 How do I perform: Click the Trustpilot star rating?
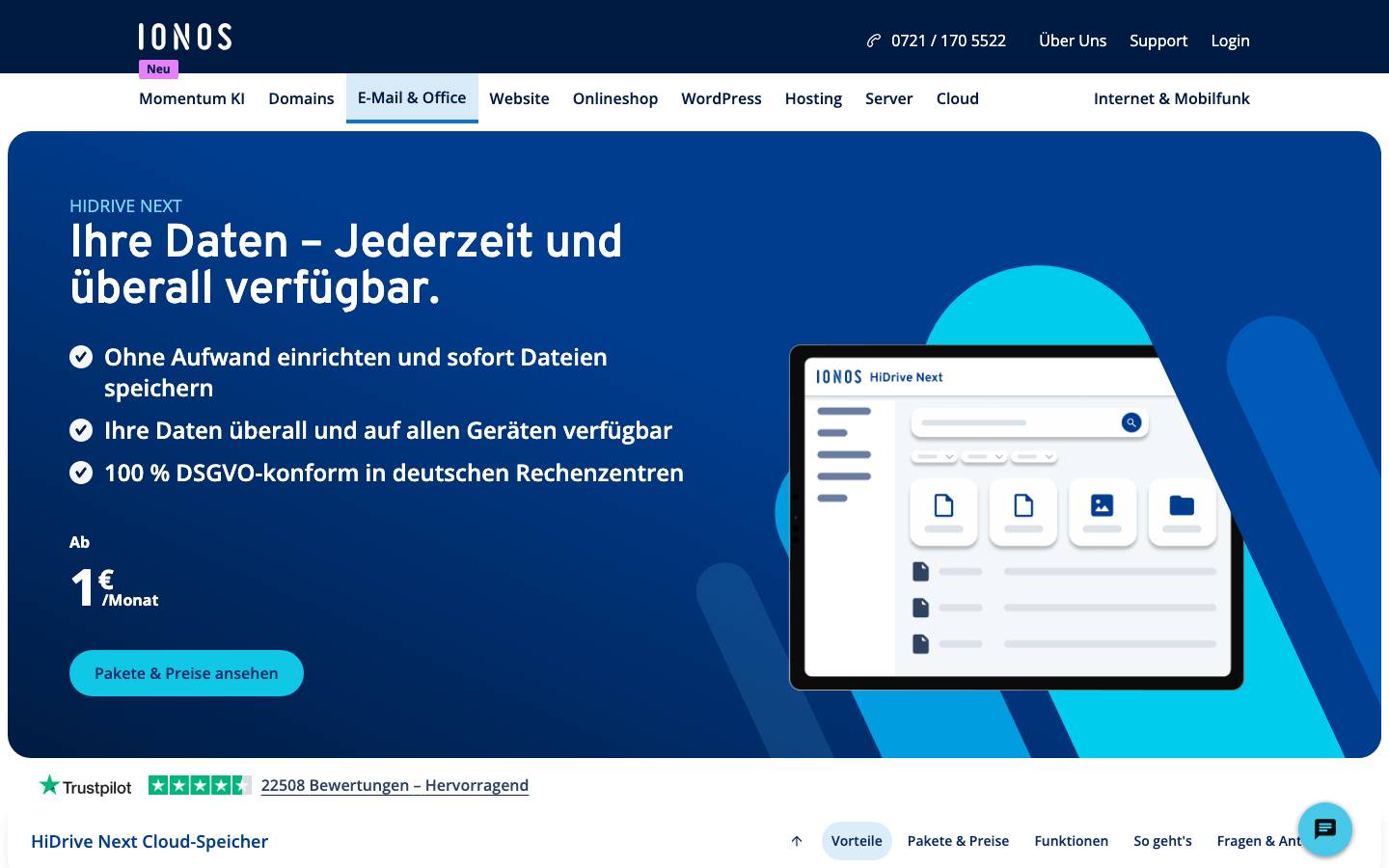pos(200,785)
